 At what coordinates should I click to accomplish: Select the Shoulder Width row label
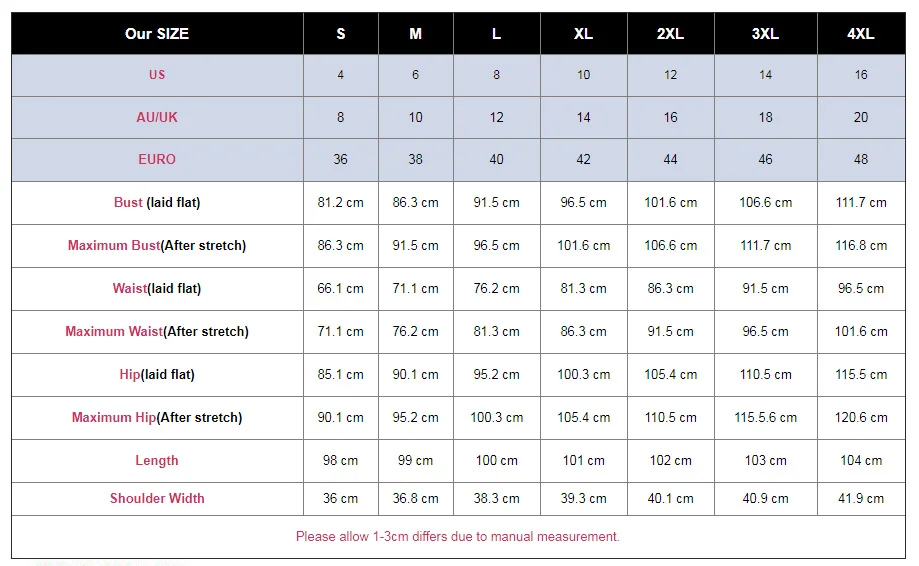coord(157,498)
